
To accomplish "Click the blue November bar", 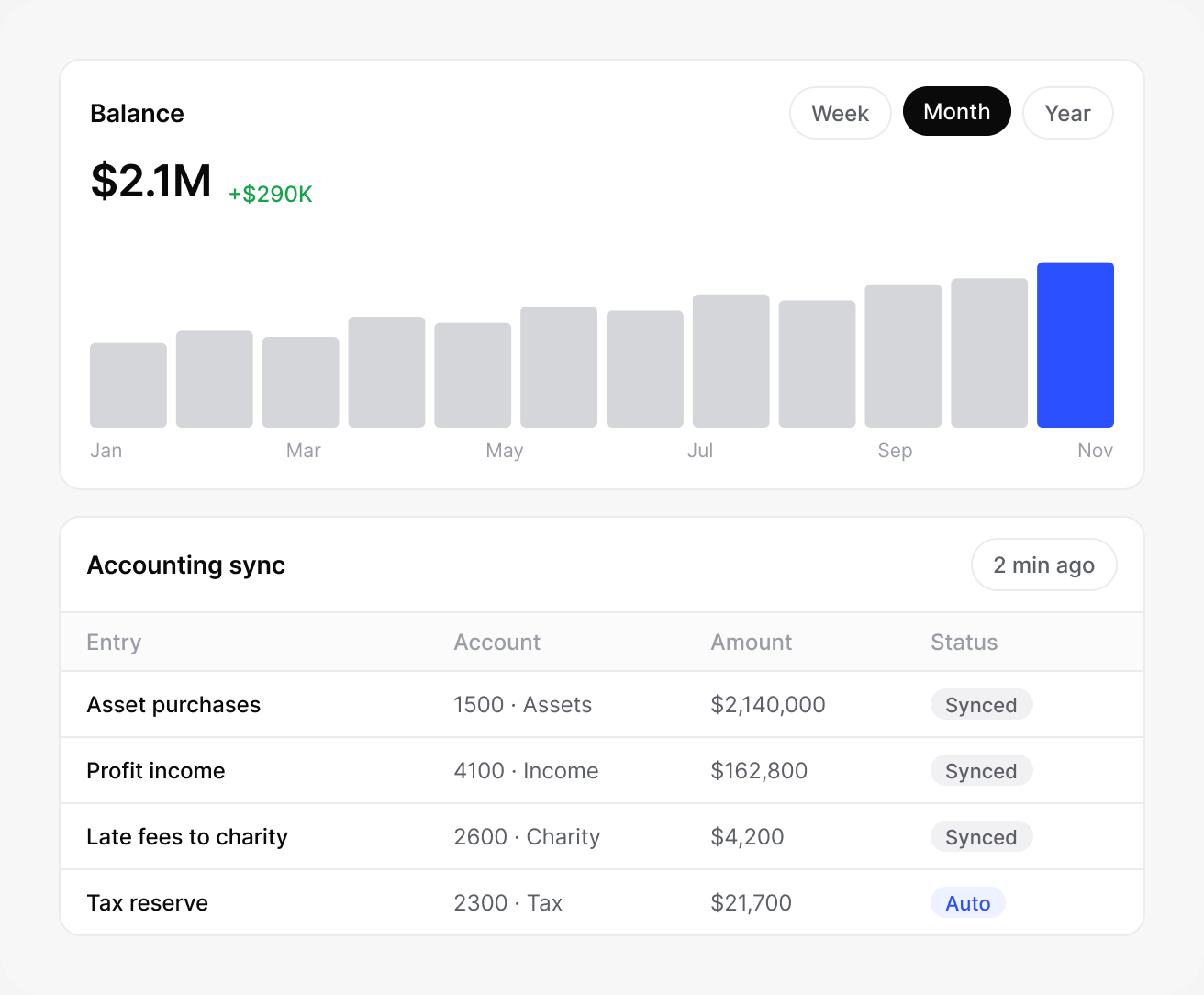I will (1075, 345).
